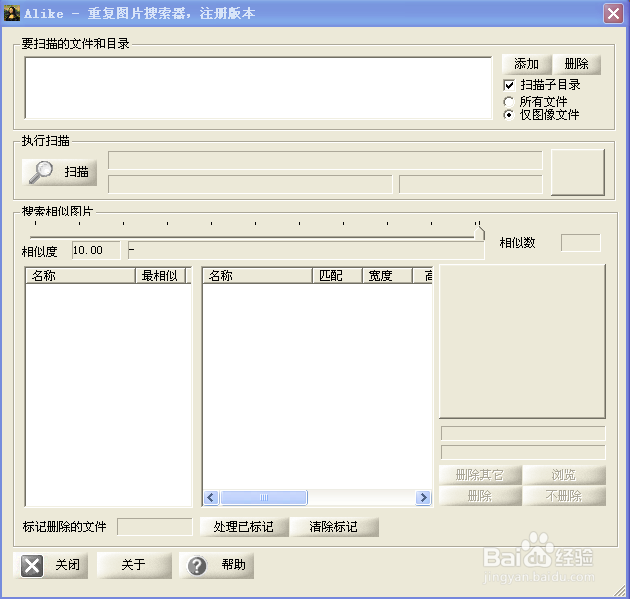
Task: Click the 相似数 count field
Action: [x=581, y=243]
